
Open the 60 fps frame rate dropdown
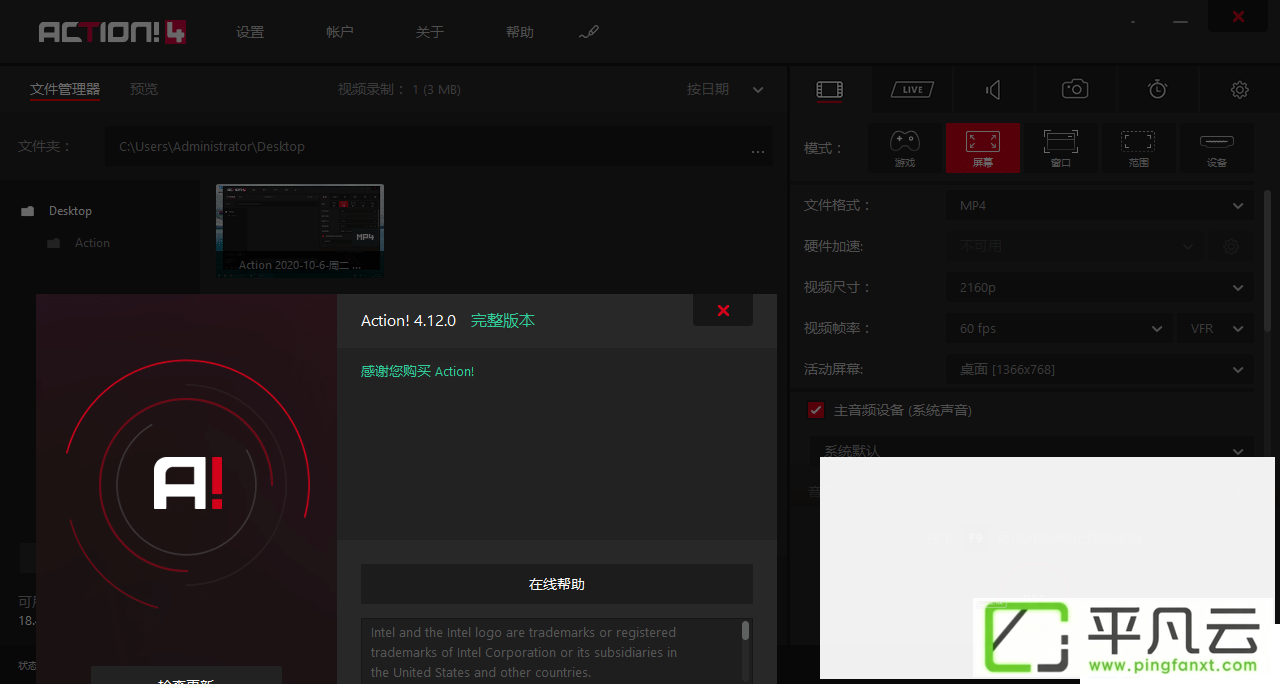coord(1059,328)
